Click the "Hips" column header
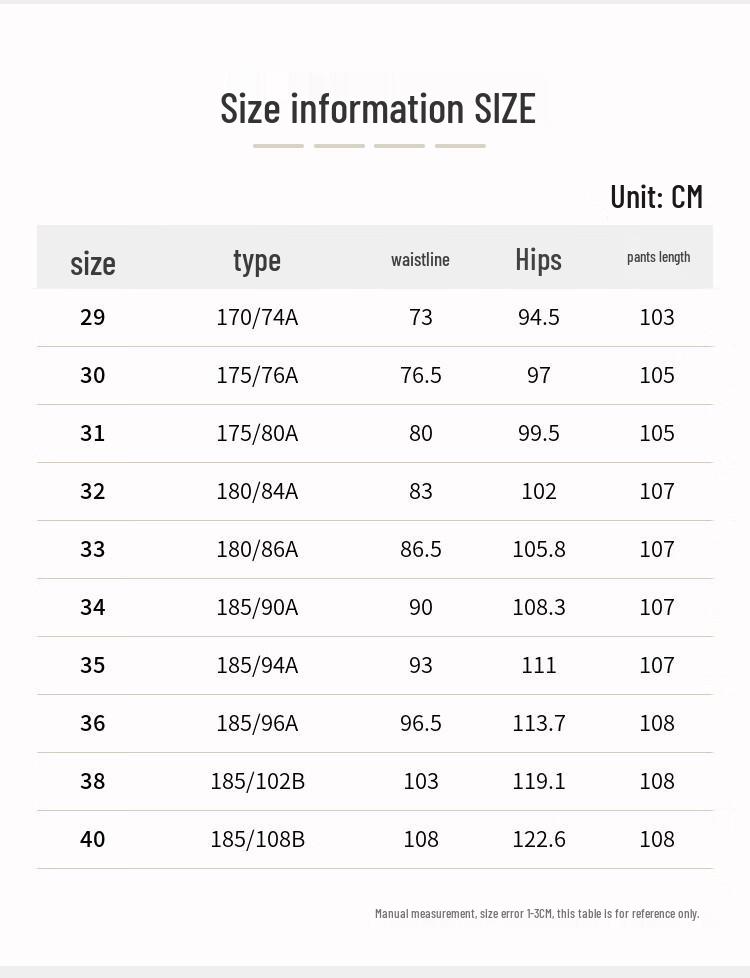This screenshot has height=978, width=750. 538,260
